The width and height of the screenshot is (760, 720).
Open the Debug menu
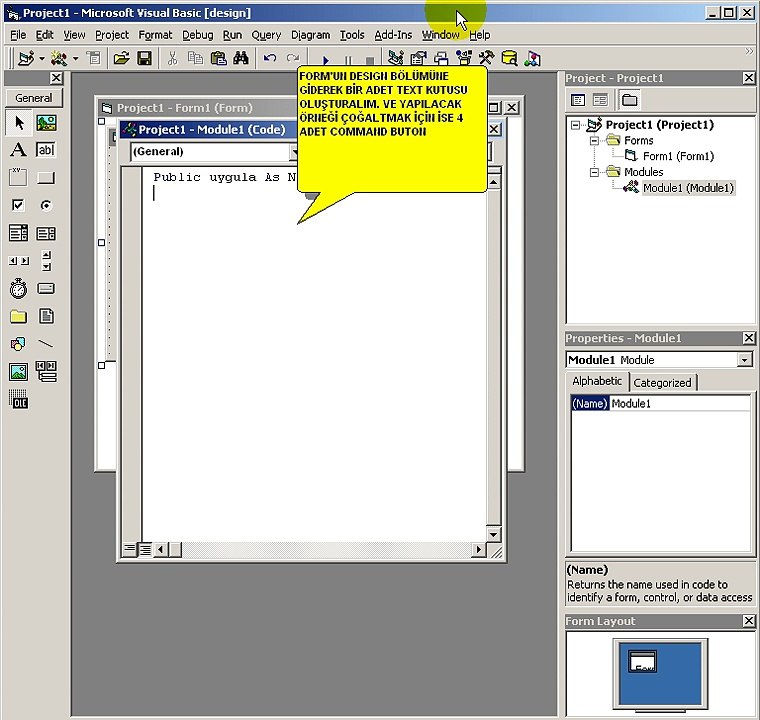pos(198,35)
